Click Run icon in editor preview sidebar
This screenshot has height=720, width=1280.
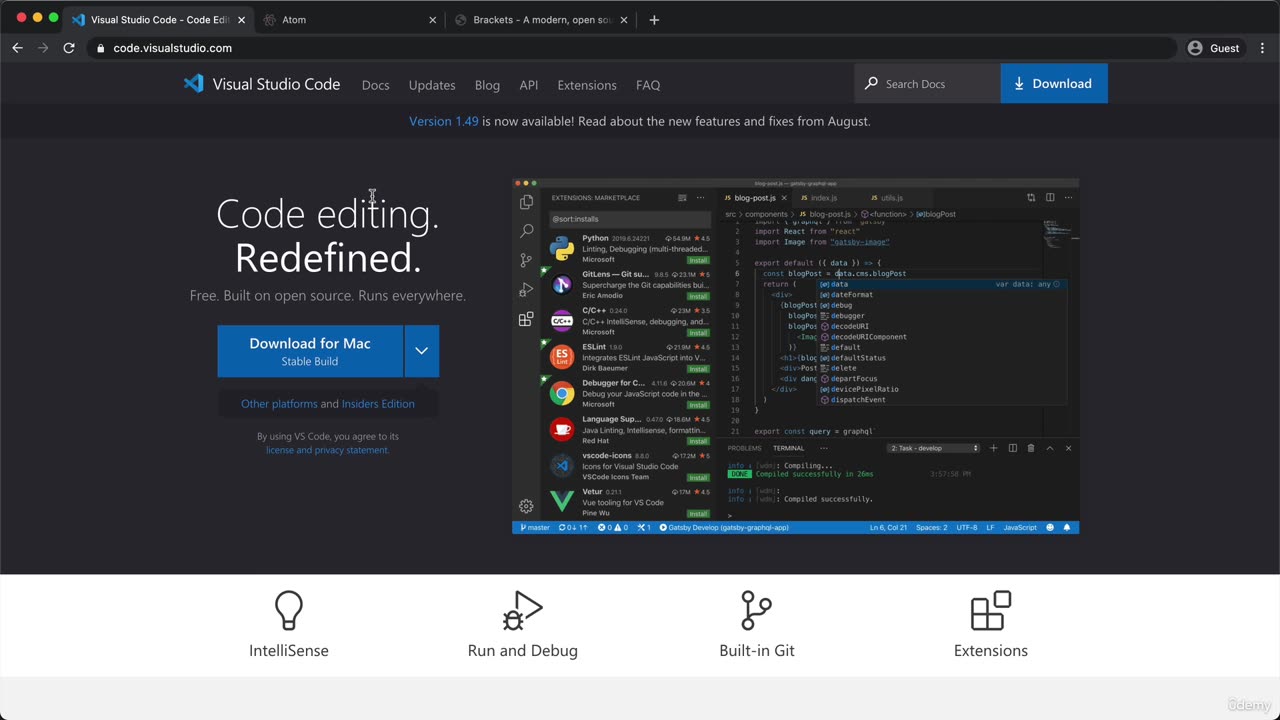[x=526, y=290]
